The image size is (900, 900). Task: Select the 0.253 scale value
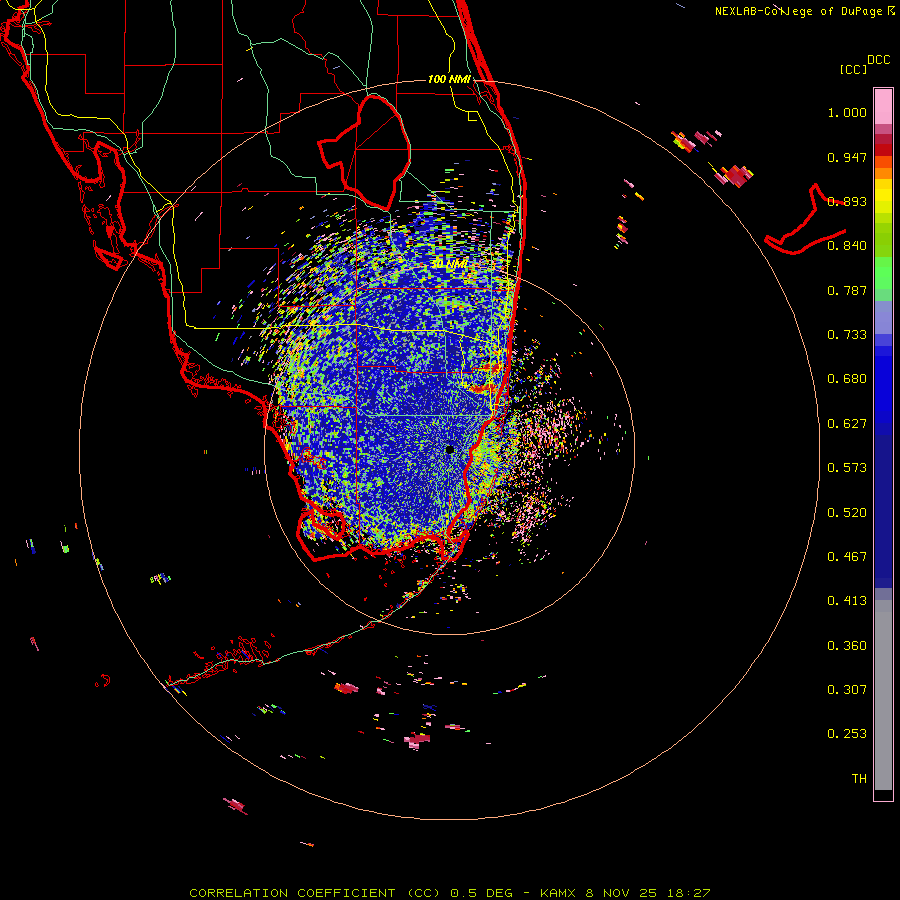[847, 734]
